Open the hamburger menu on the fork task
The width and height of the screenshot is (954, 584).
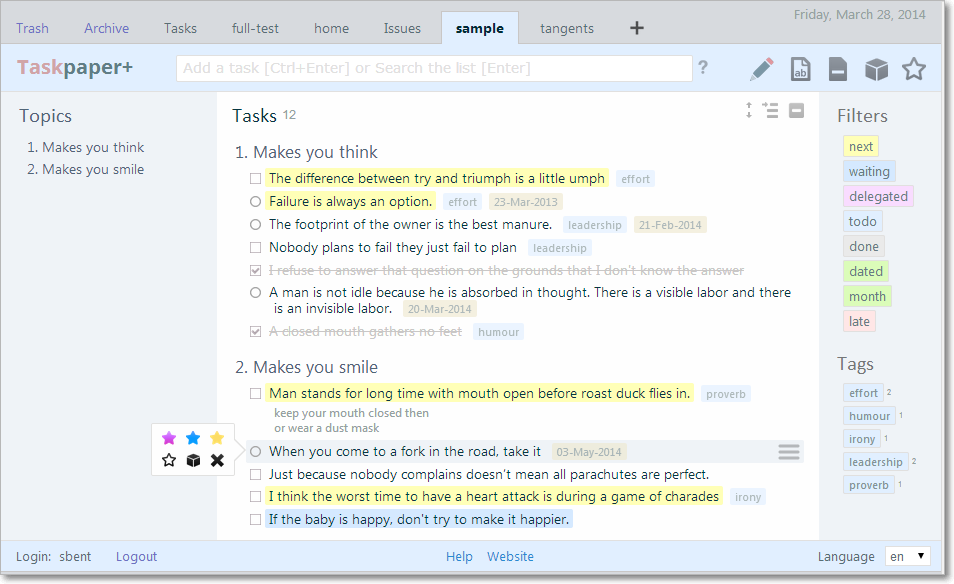789,451
